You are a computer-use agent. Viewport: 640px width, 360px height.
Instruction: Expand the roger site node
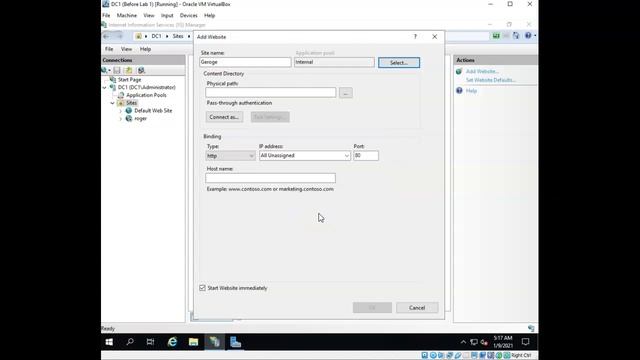pyautogui.click(x=121, y=118)
